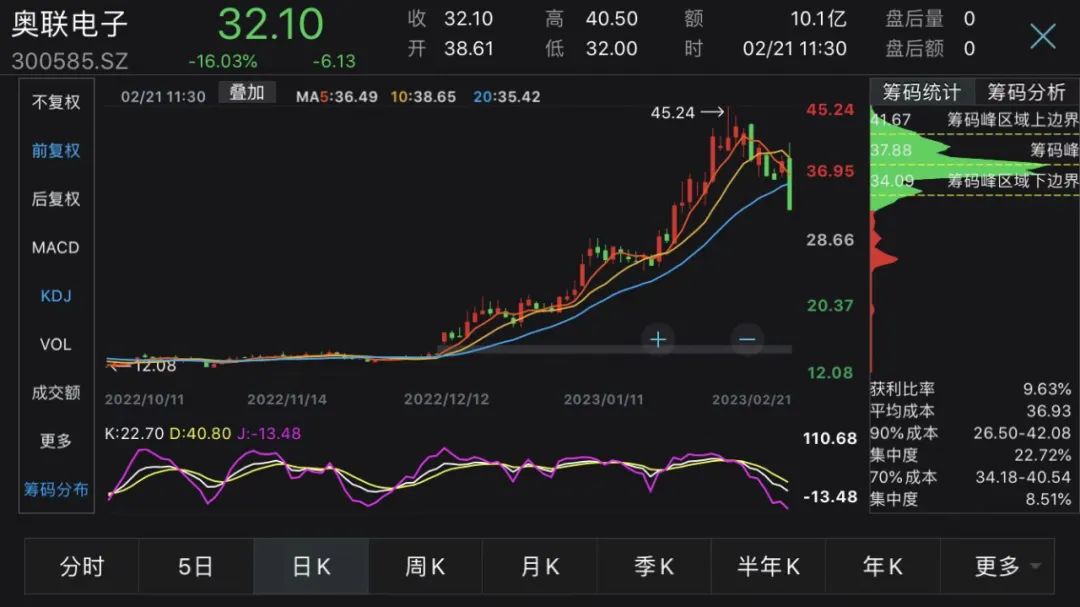This screenshot has height=607, width=1080.
Task: Switch to the 分时 intraday chart
Action: tap(81, 566)
